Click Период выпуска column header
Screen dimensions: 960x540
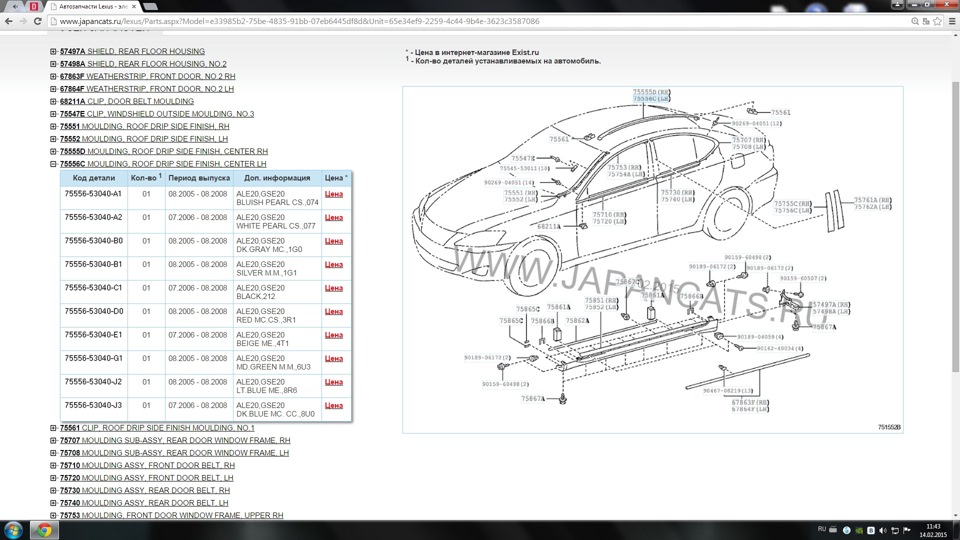point(199,178)
